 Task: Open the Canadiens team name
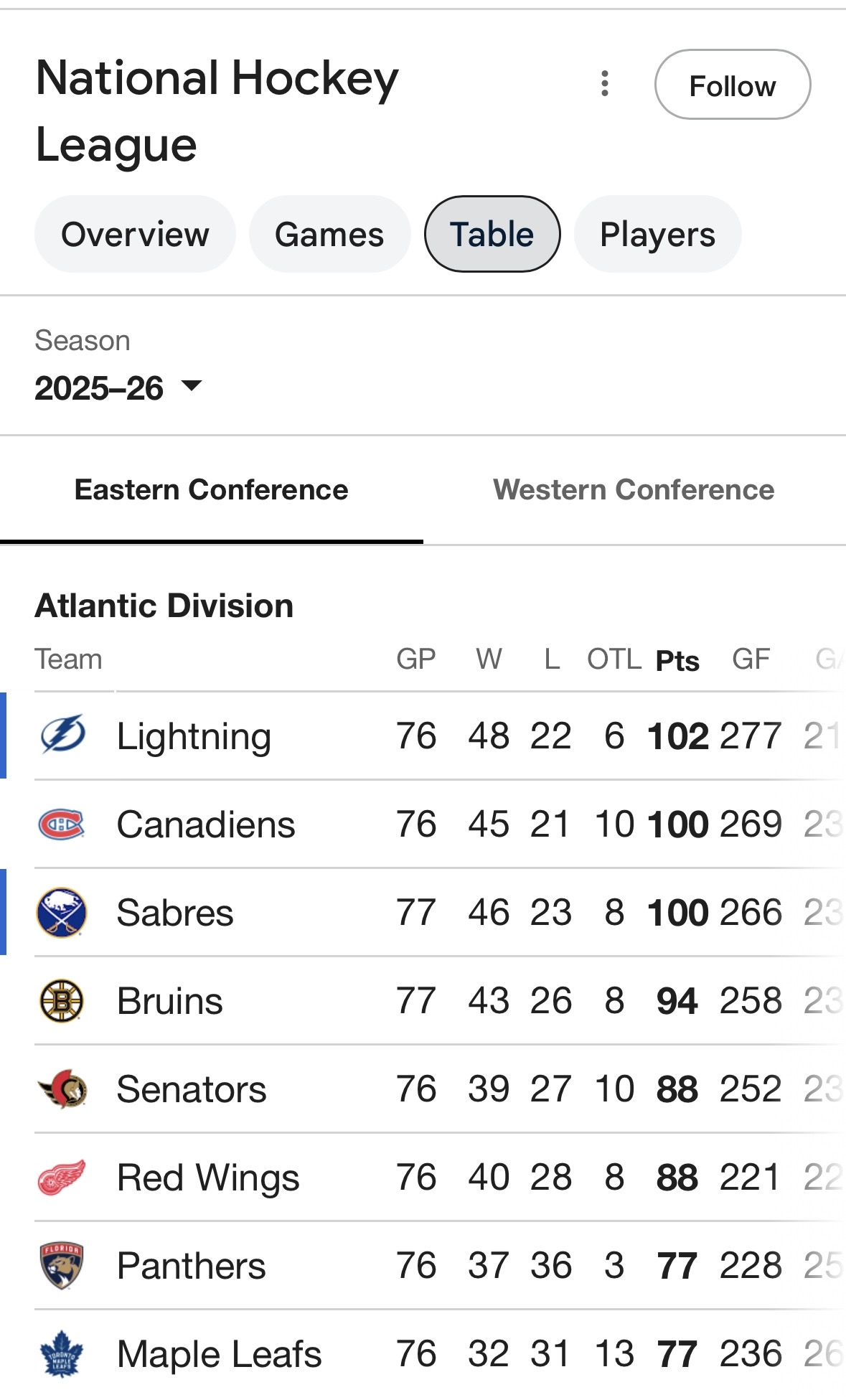[x=206, y=825]
